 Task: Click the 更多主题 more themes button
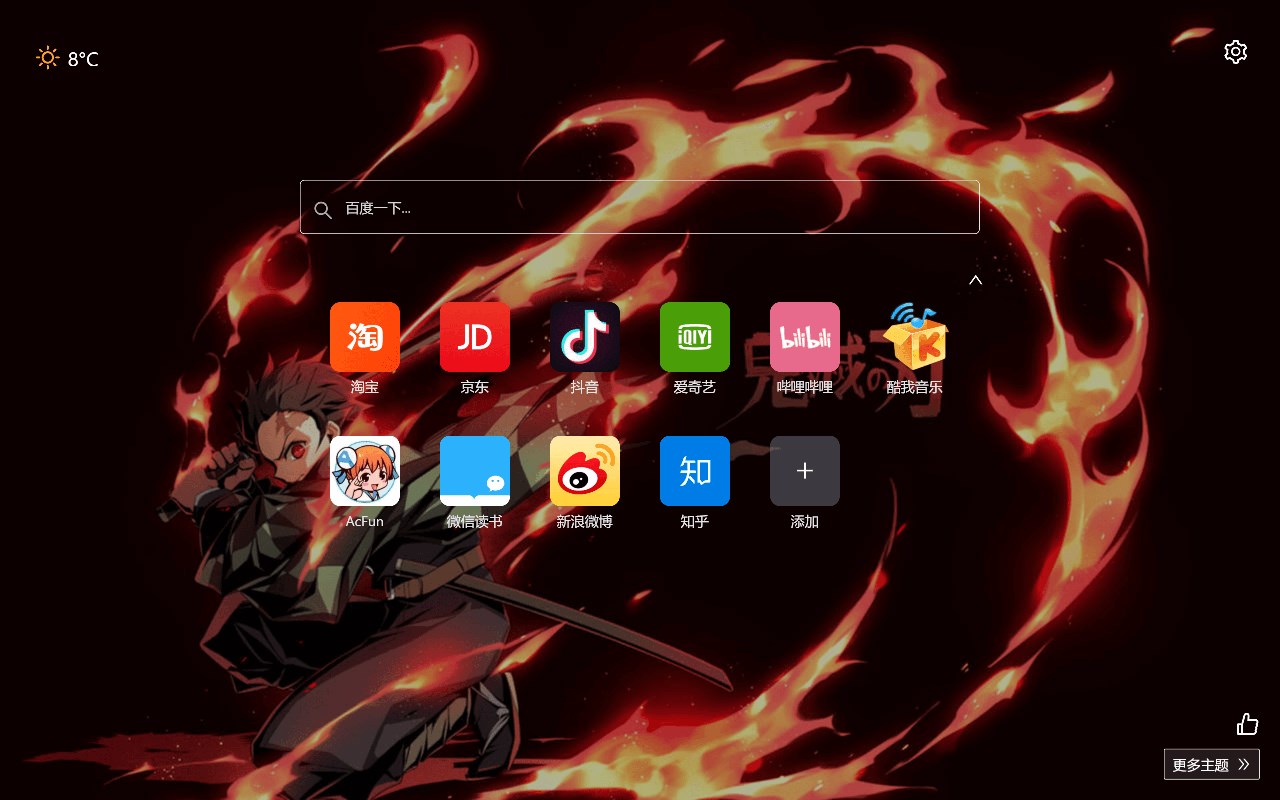(x=1212, y=764)
